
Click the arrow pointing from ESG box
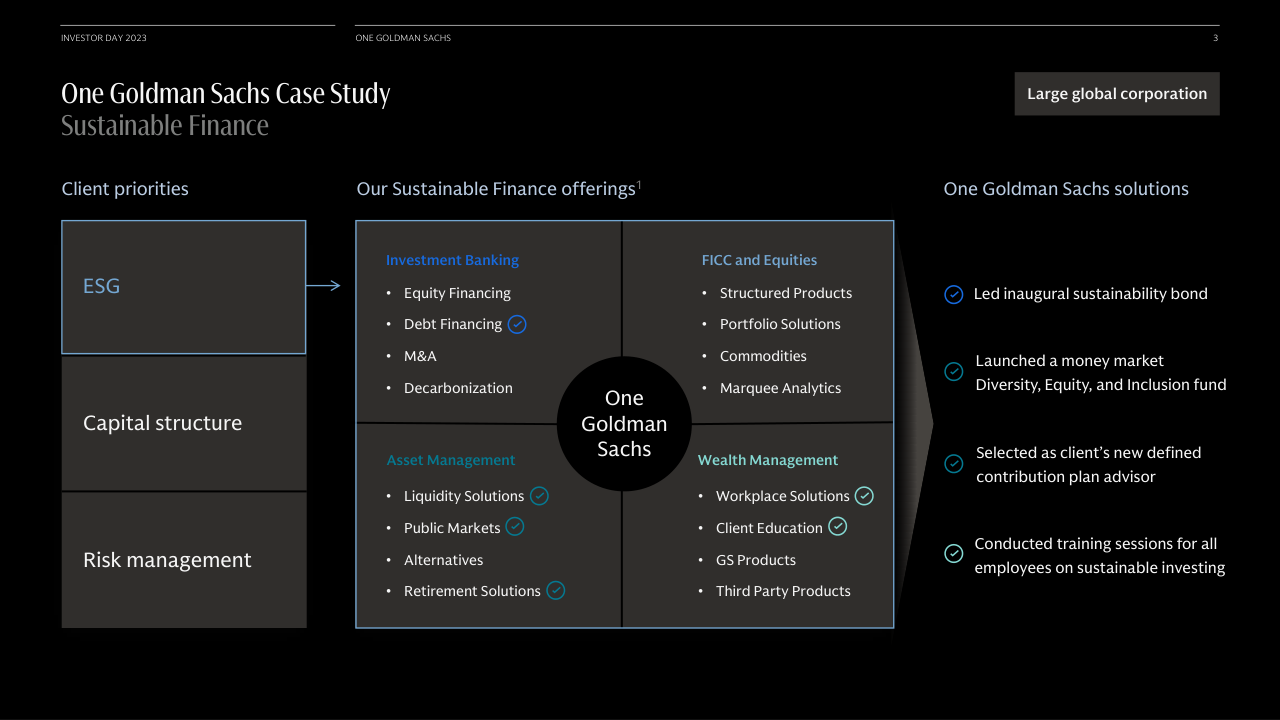[x=323, y=286]
